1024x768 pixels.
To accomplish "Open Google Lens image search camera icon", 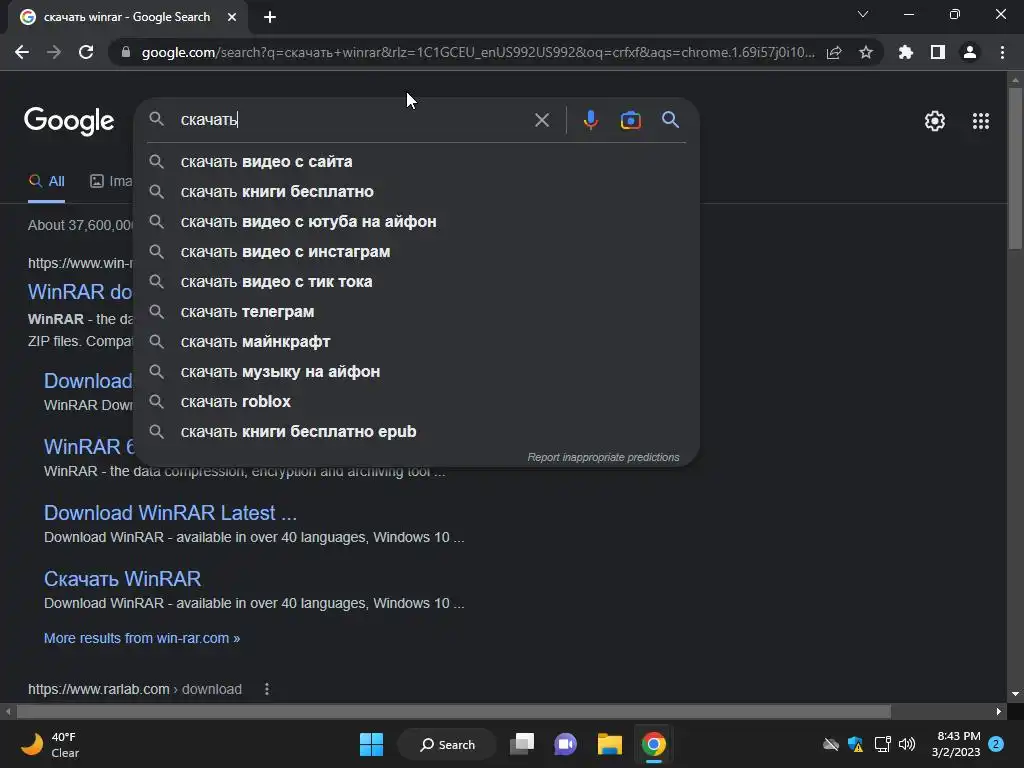I will click(630, 120).
